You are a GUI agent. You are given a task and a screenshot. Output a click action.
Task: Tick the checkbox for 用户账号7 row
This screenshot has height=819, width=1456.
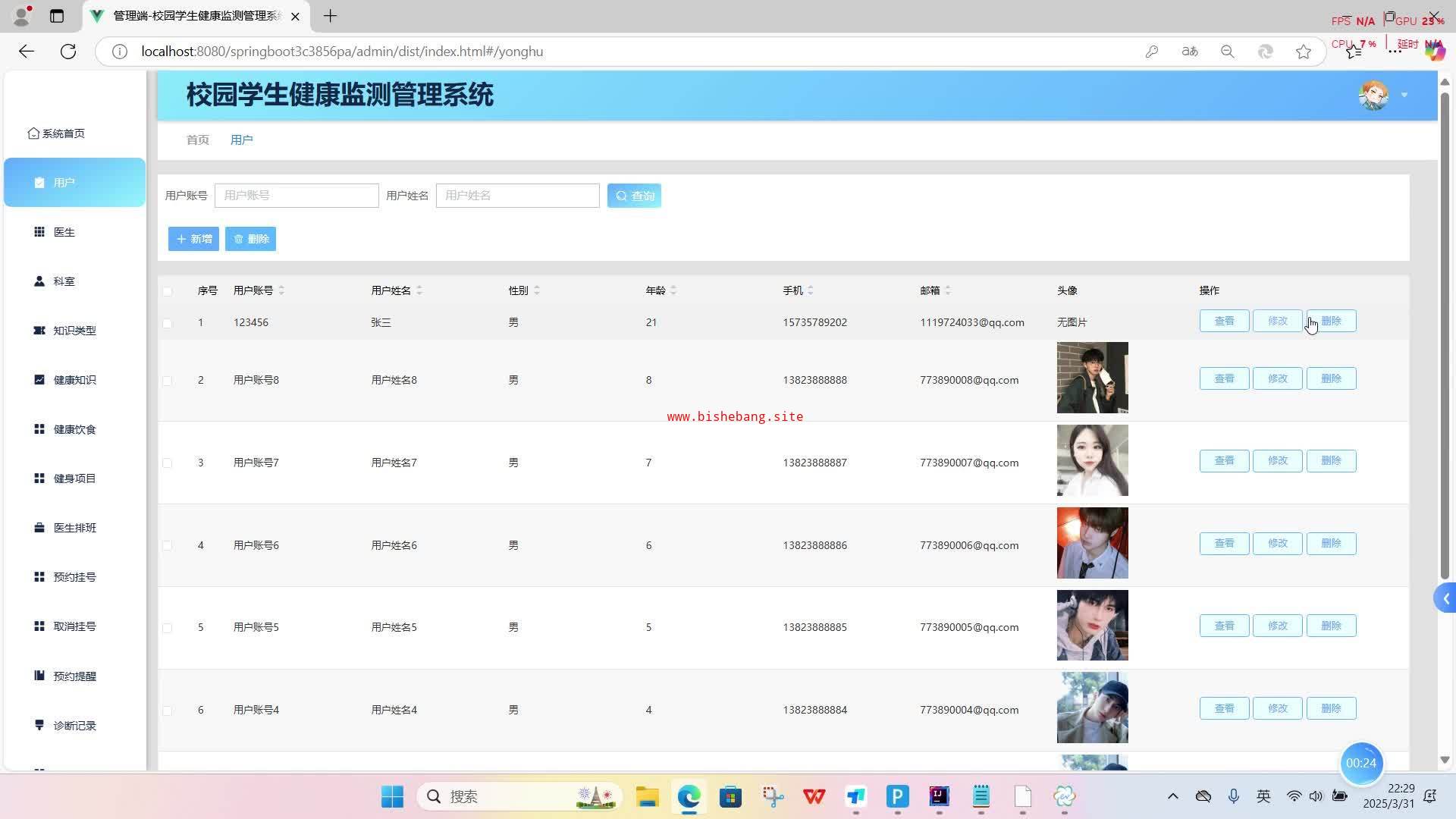click(x=168, y=463)
